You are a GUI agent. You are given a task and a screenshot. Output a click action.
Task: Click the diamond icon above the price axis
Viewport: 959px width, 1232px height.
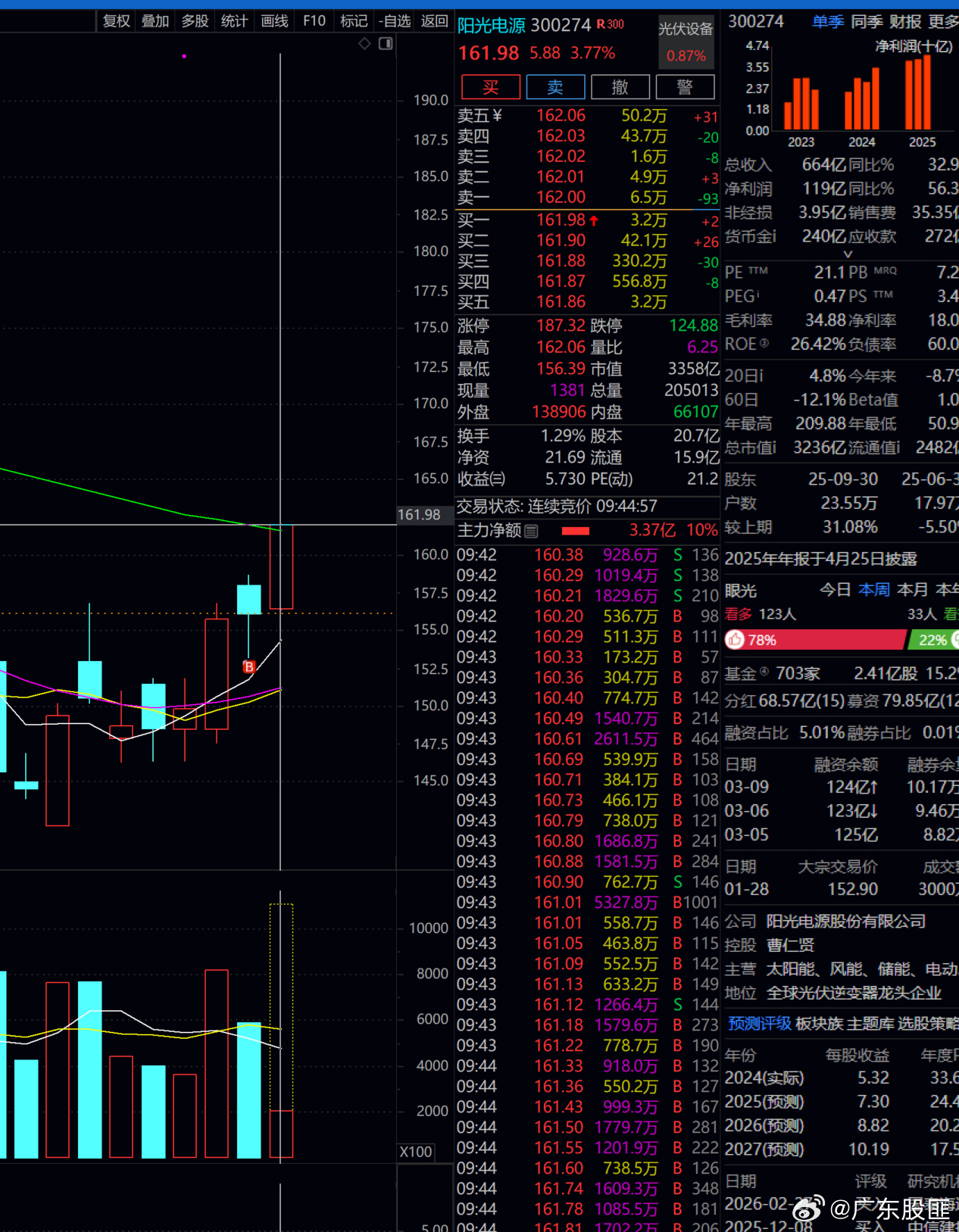364,44
